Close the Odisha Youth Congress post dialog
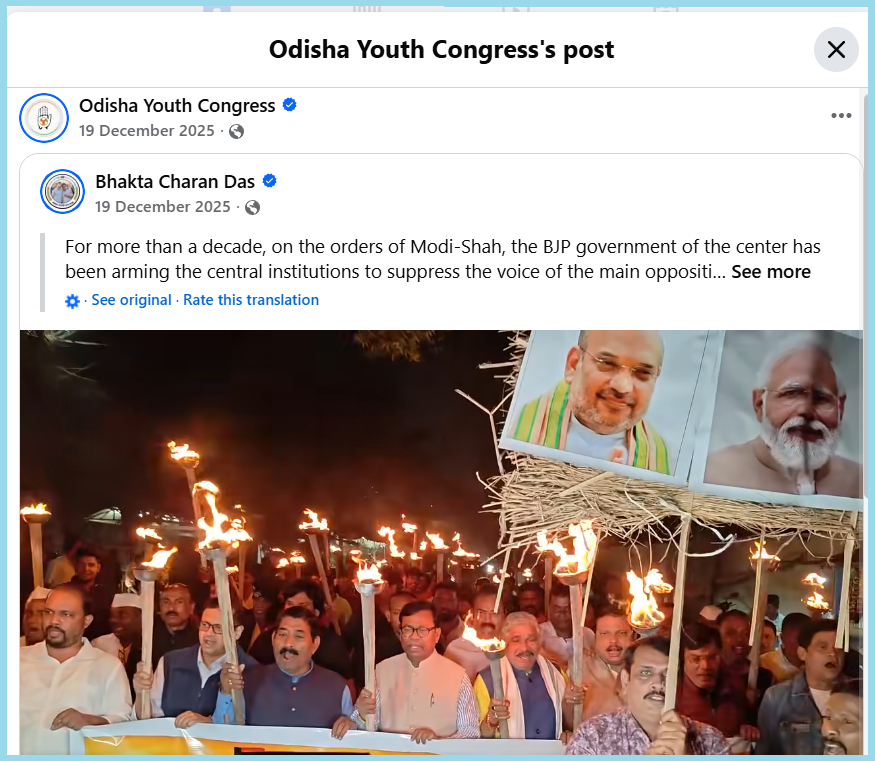The image size is (875, 761). click(836, 50)
